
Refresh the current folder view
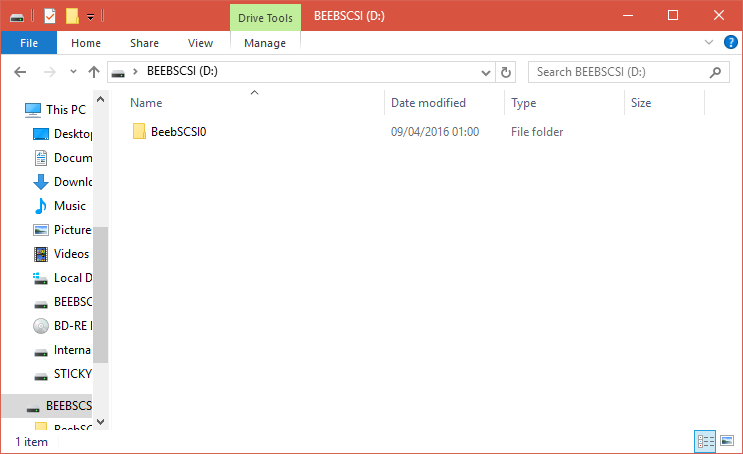[x=506, y=73]
